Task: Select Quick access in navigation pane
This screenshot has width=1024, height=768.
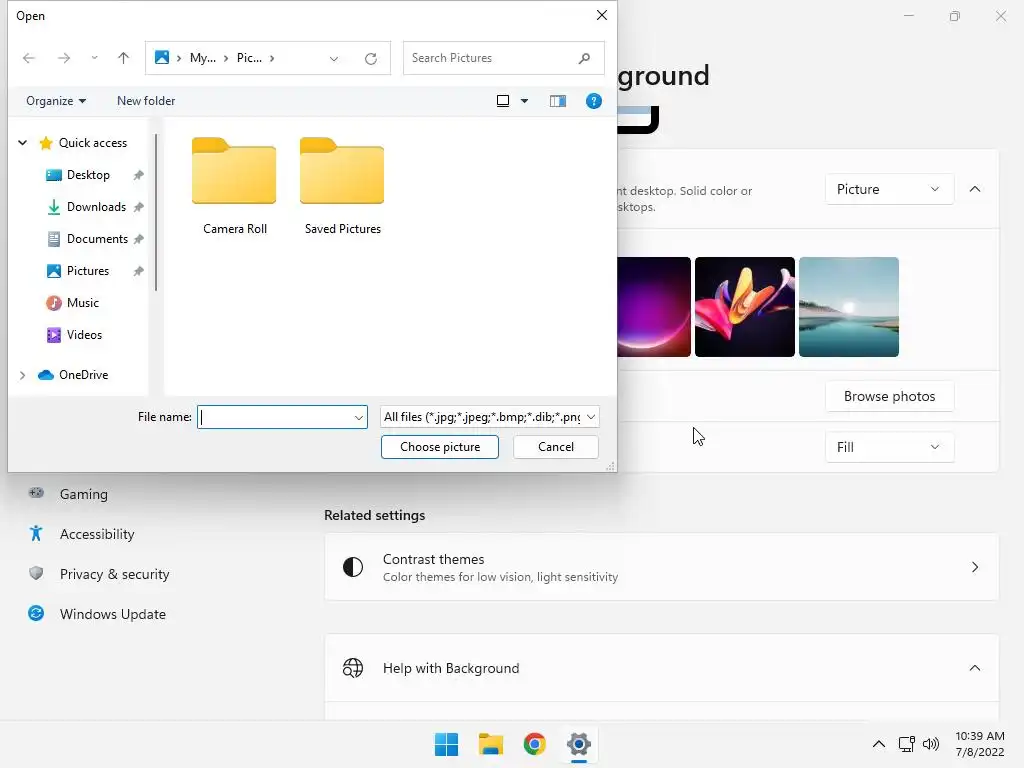Action: [x=93, y=142]
